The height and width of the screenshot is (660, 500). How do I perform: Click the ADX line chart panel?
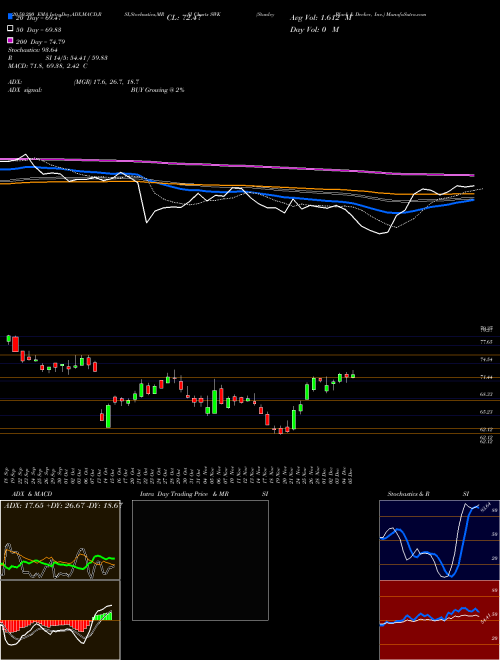pyautogui.click(x=60, y=540)
